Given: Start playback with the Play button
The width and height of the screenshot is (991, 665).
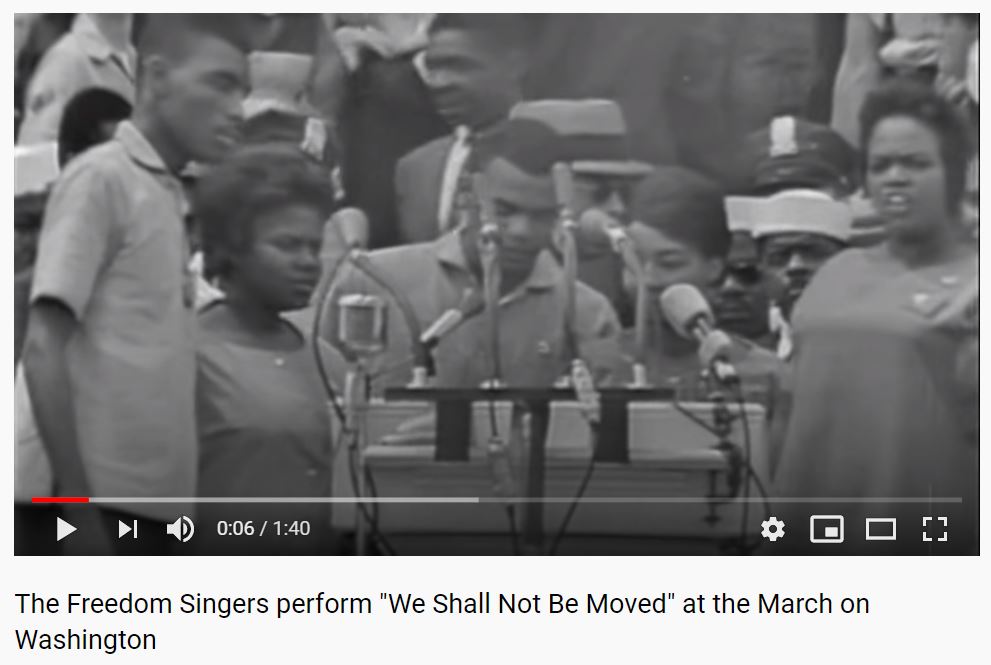Looking at the screenshot, I should coord(66,529).
